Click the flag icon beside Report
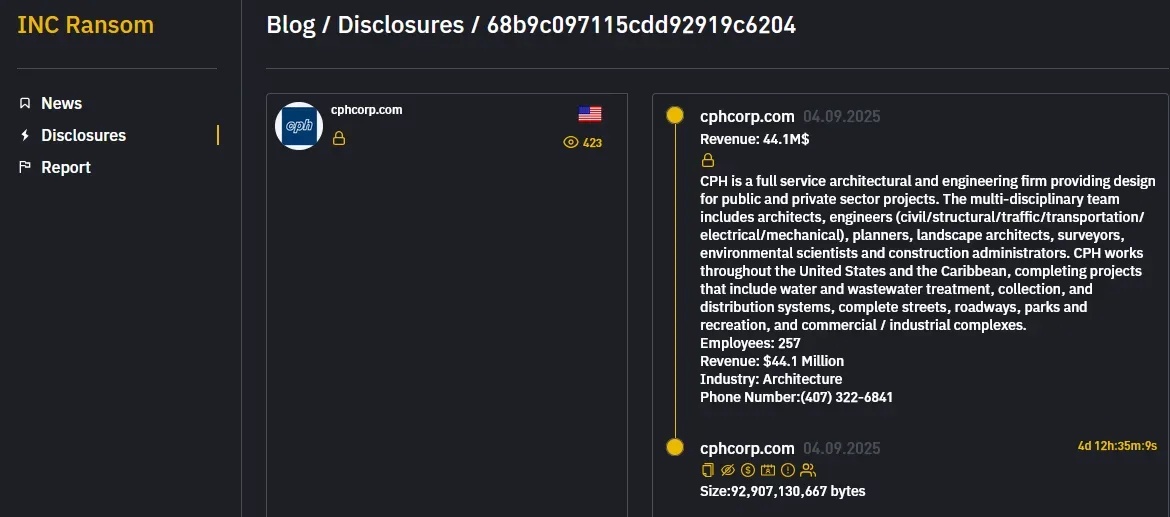1170x517 pixels. pos(25,167)
